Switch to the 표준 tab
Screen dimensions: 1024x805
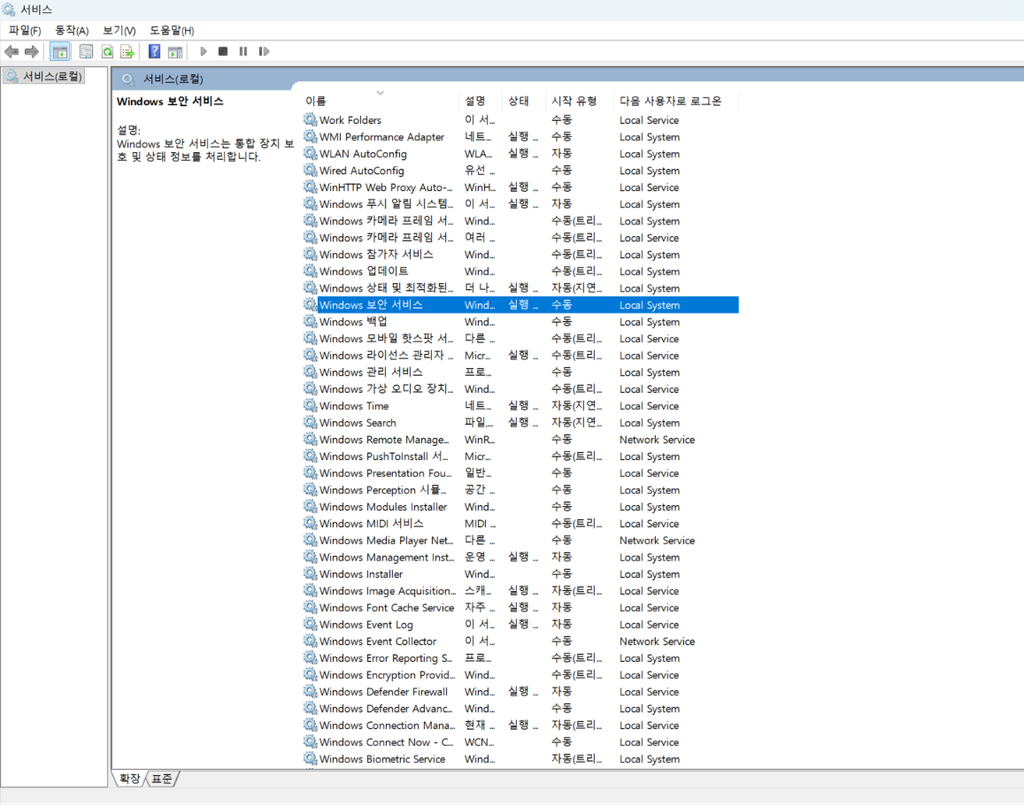pos(162,778)
